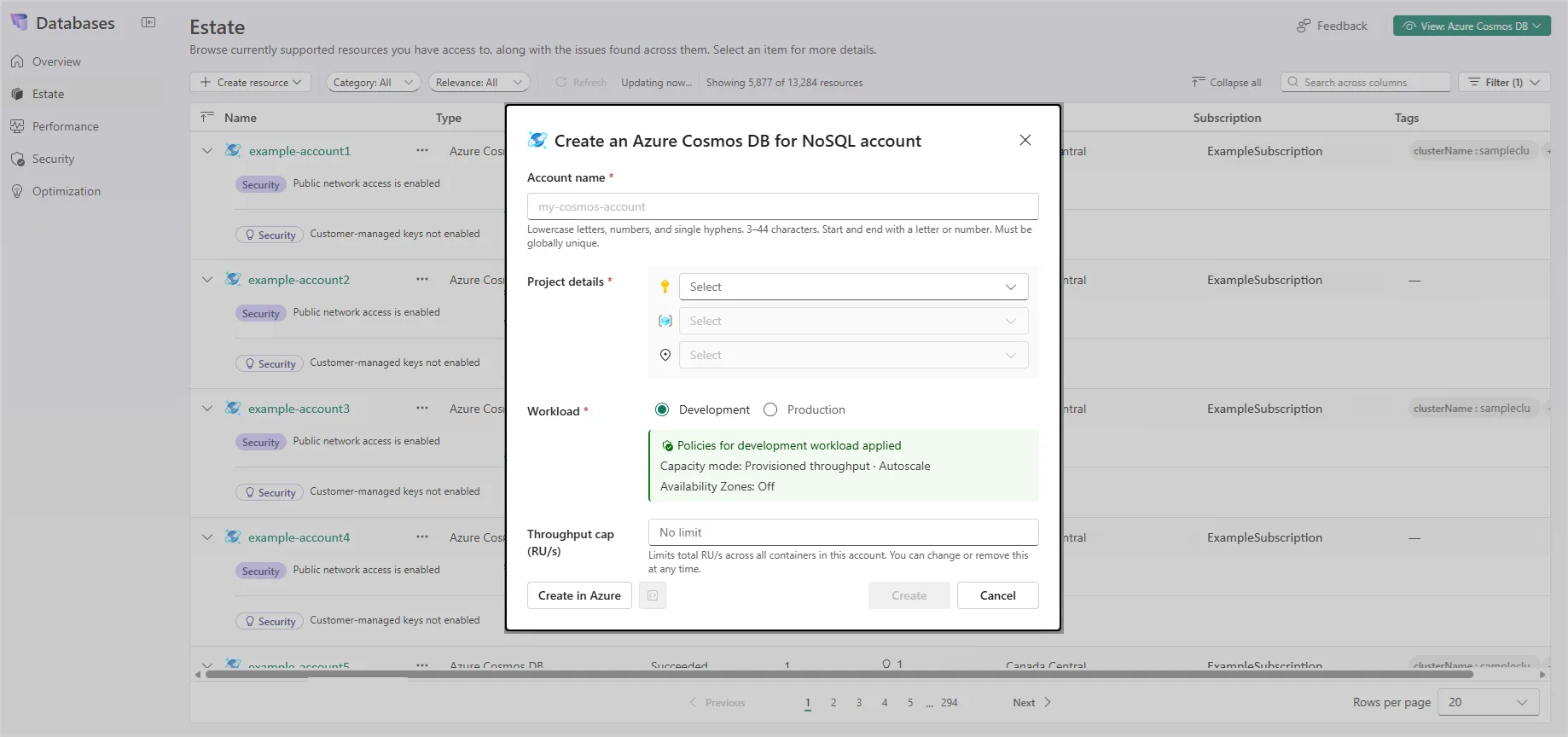Open the Relevance: All filter dropdown
This screenshot has width=1568, height=737.
click(479, 82)
